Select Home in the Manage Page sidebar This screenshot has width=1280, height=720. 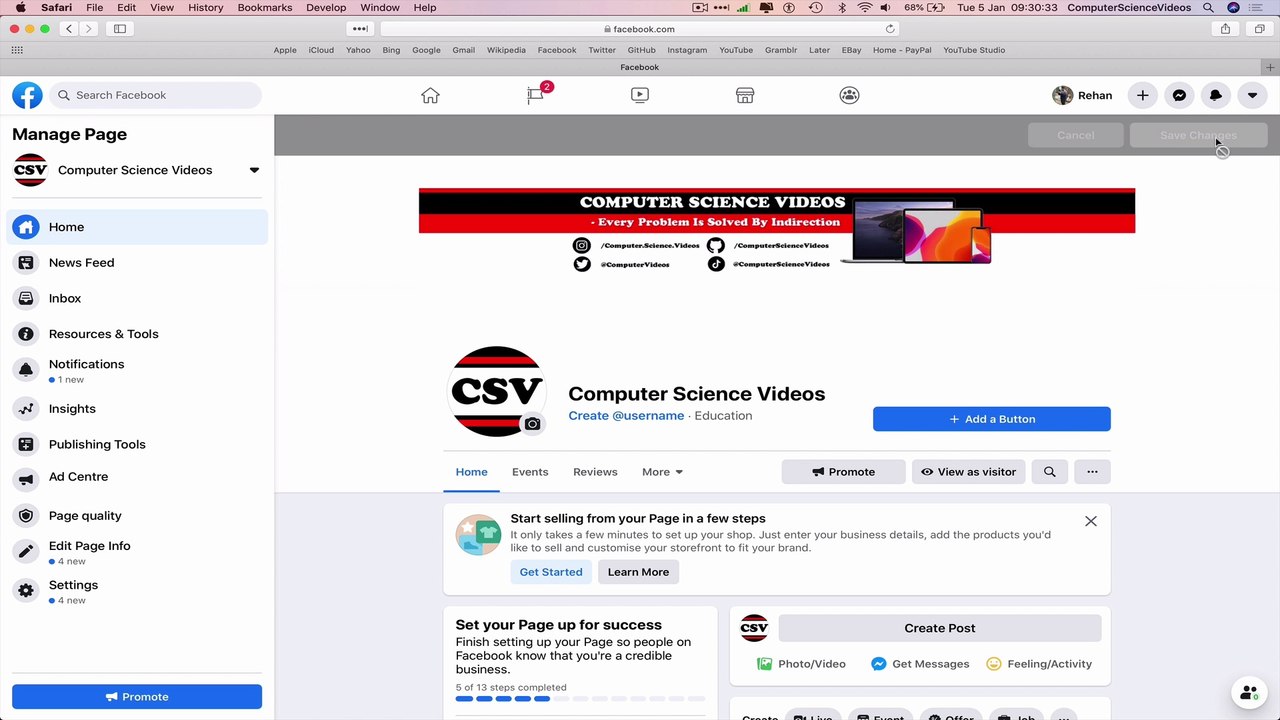point(137,227)
